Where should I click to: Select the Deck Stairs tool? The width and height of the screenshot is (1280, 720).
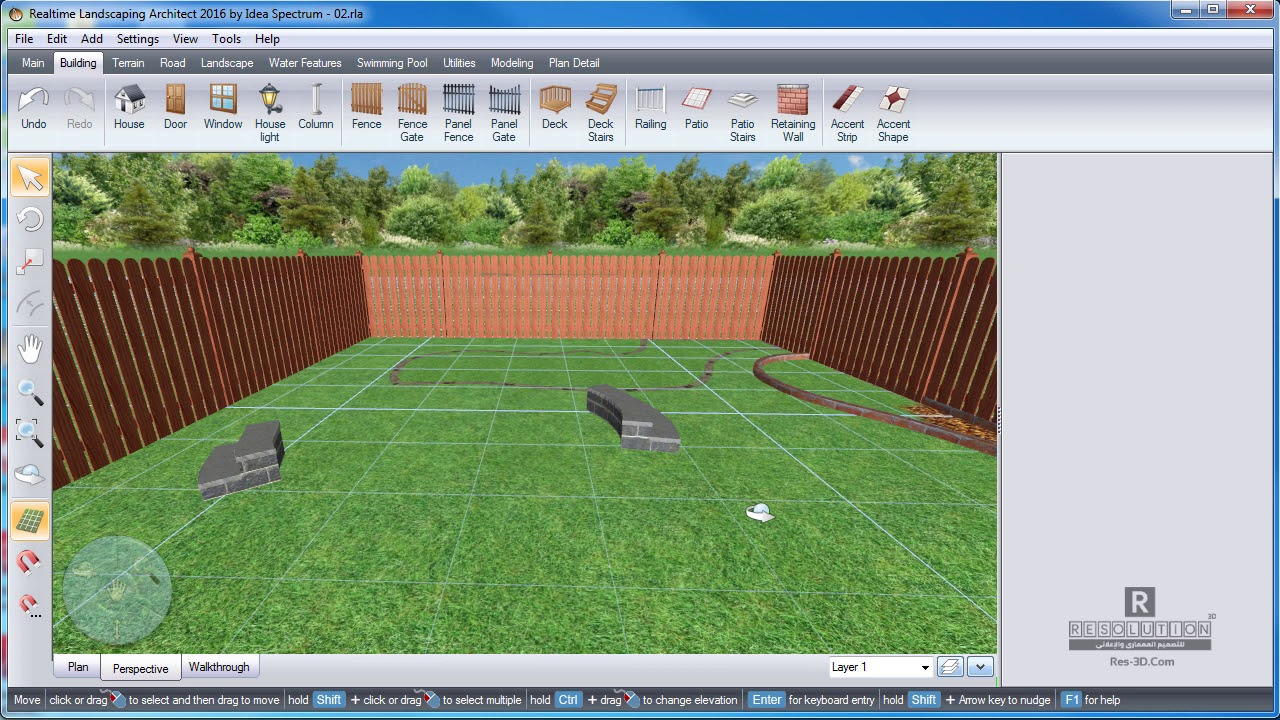coord(601,113)
